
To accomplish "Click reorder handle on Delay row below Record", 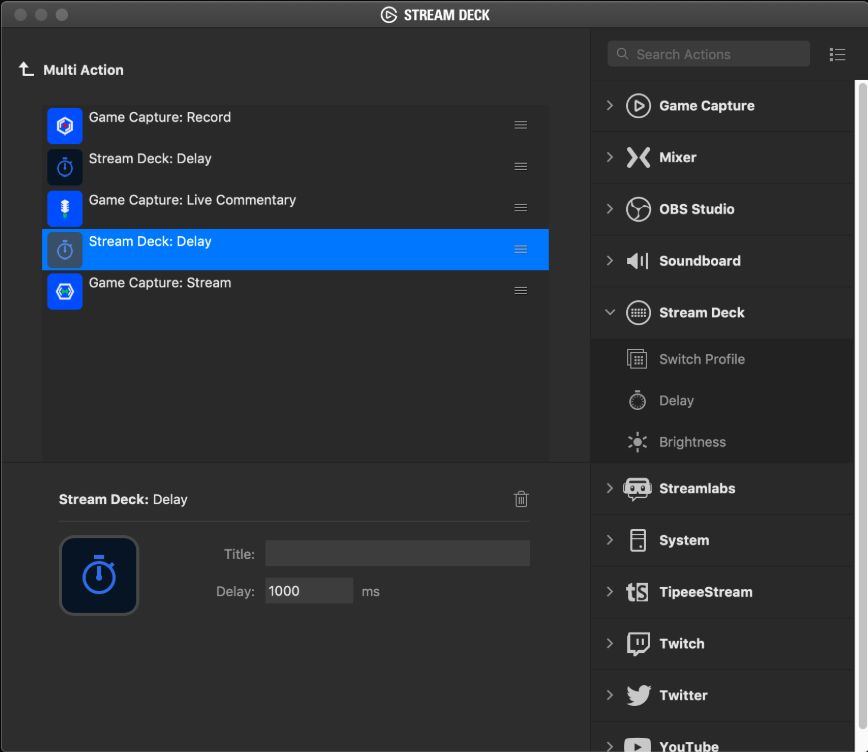I will point(520,167).
